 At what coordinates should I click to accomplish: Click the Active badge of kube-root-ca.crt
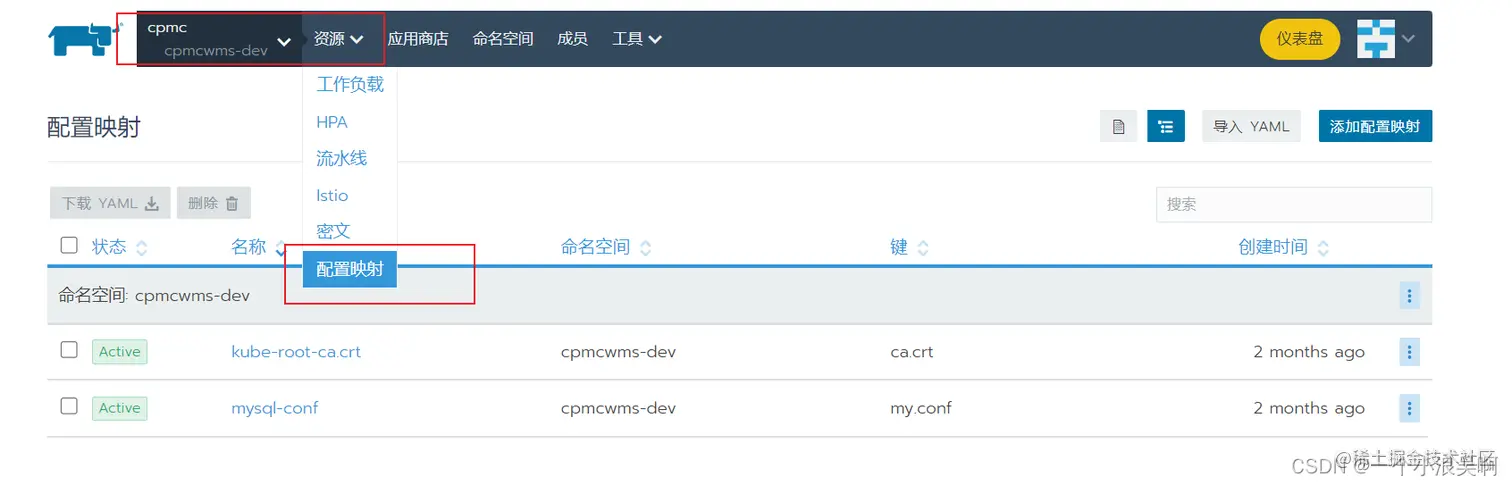point(120,352)
